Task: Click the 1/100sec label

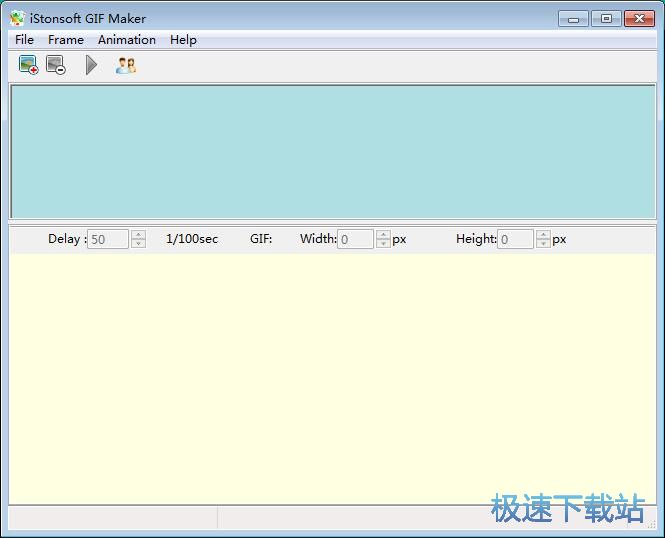Action: pyautogui.click(x=192, y=239)
